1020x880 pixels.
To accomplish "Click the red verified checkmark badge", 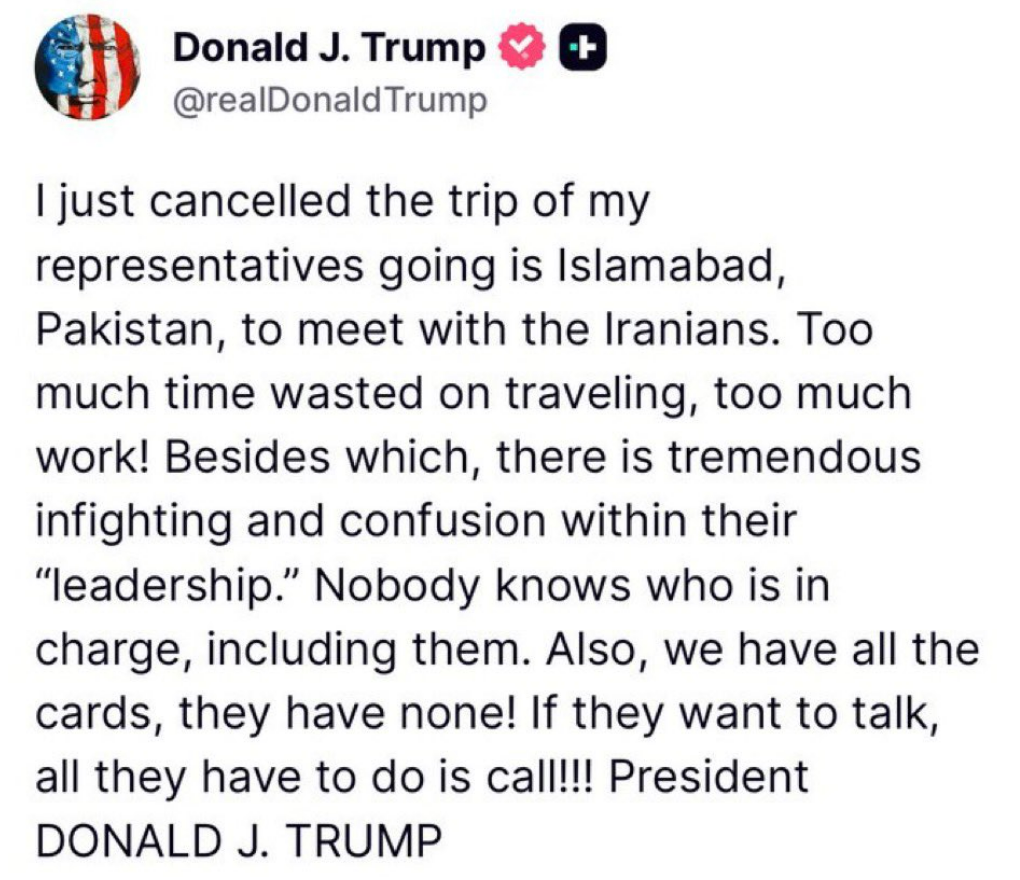I will click(521, 47).
